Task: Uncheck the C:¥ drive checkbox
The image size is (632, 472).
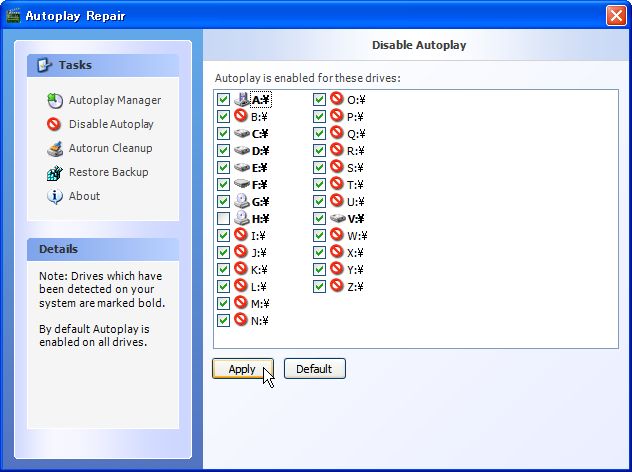Action: 223,133
